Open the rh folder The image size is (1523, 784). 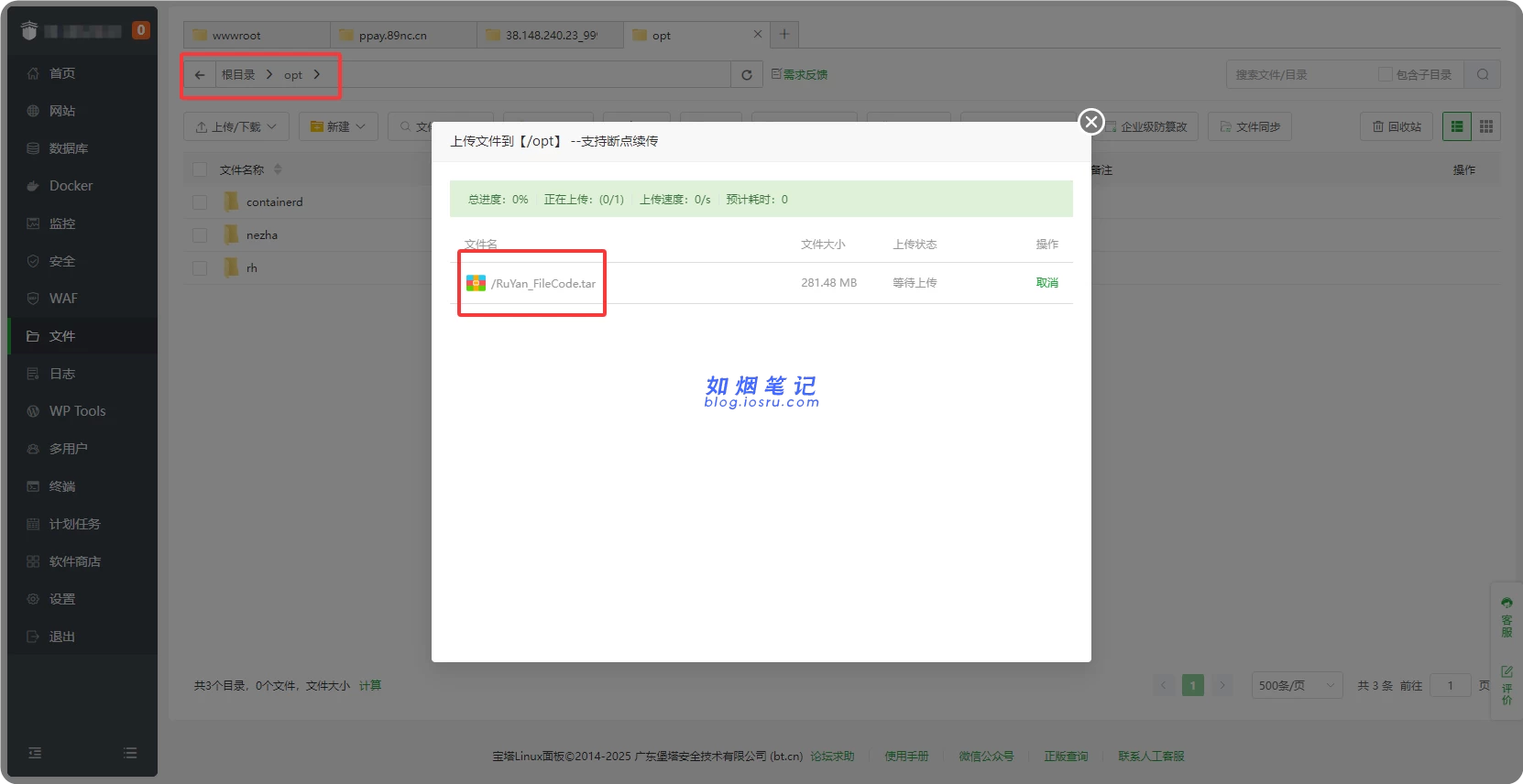pos(252,267)
